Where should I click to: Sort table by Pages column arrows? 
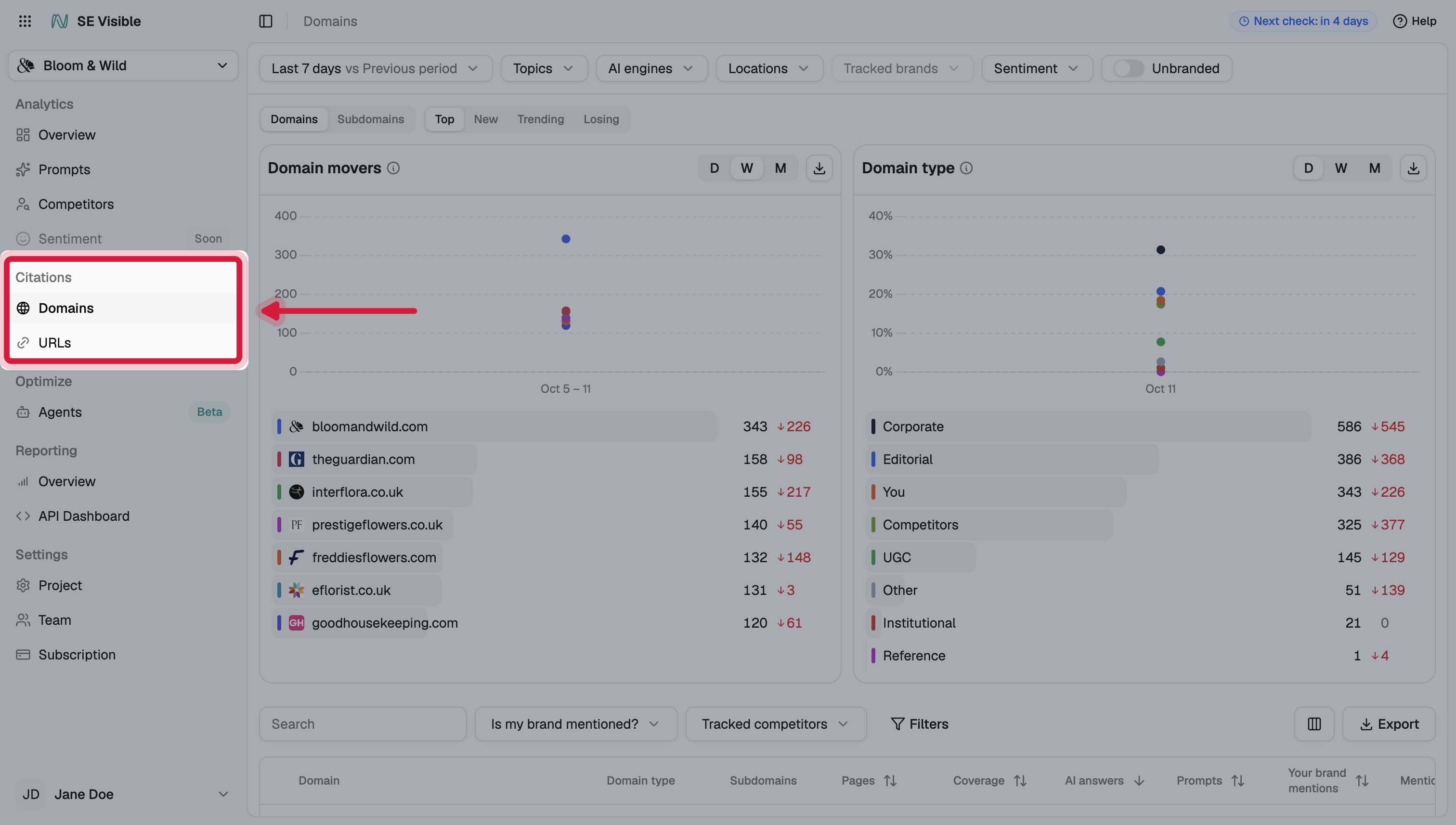890,781
